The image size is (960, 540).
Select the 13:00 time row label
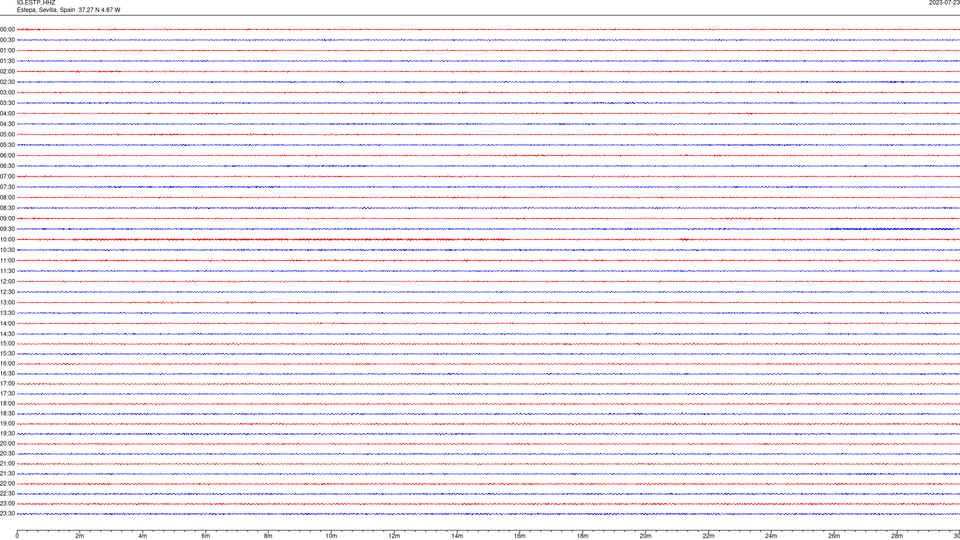coord(7,302)
